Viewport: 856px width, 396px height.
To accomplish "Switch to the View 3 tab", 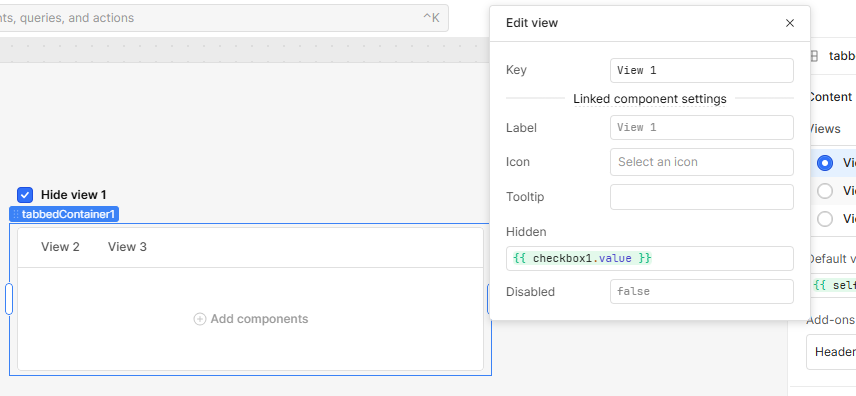I will tap(127, 247).
